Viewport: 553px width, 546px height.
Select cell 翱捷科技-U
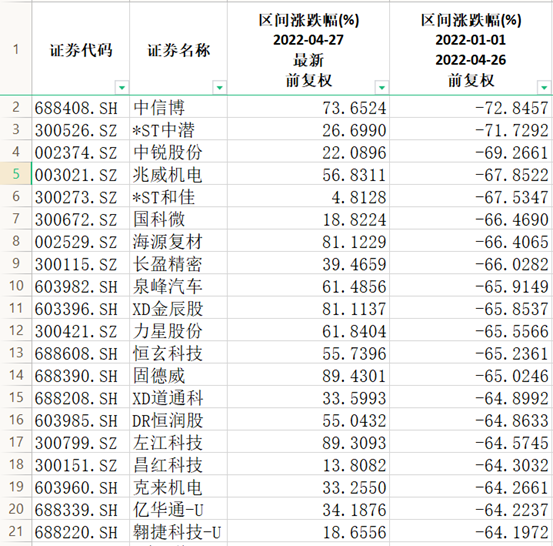click(178, 532)
